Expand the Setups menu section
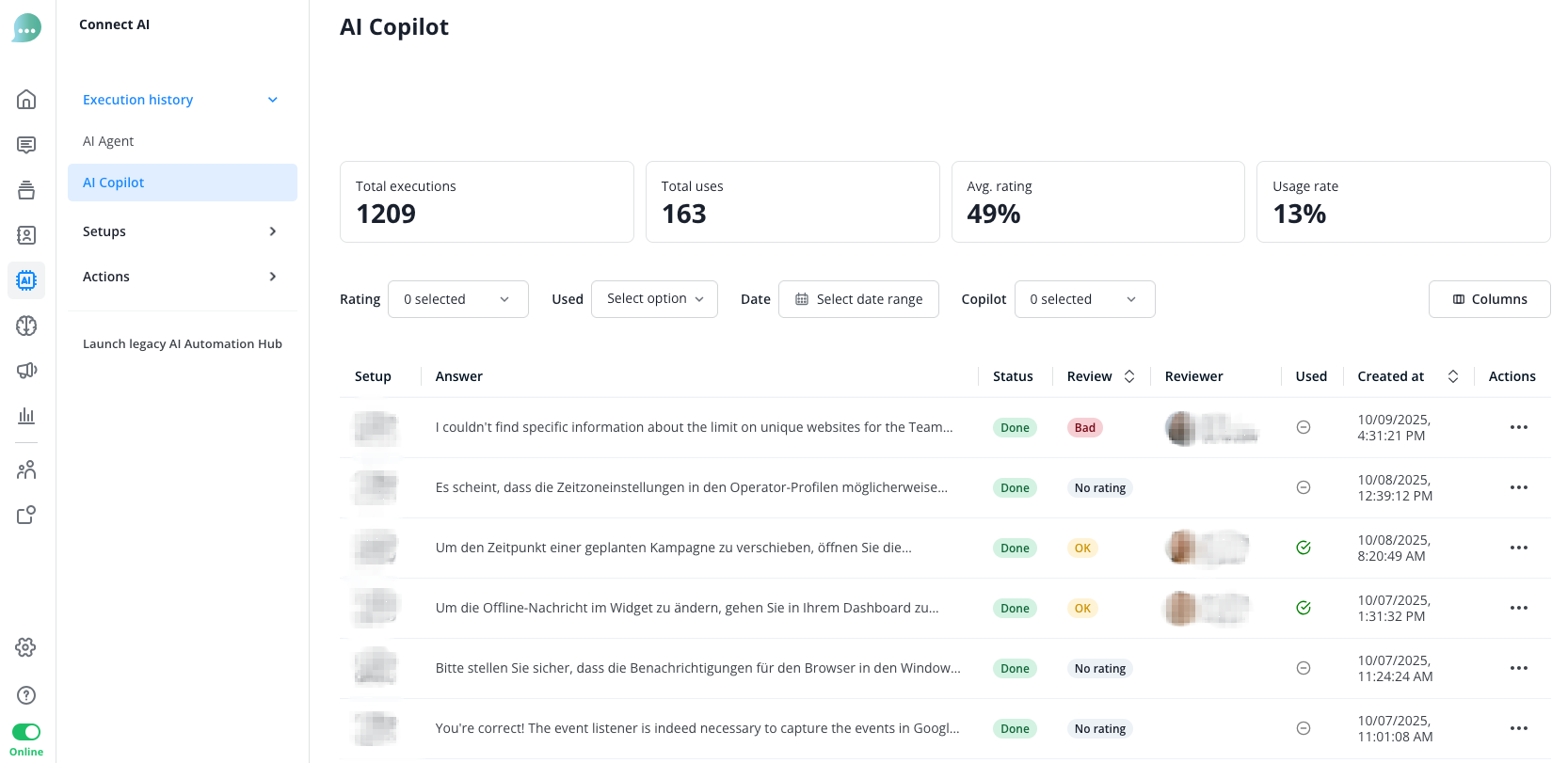Image resolution: width=1568 pixels, height=763 pixels. click(x=181, y=231)
